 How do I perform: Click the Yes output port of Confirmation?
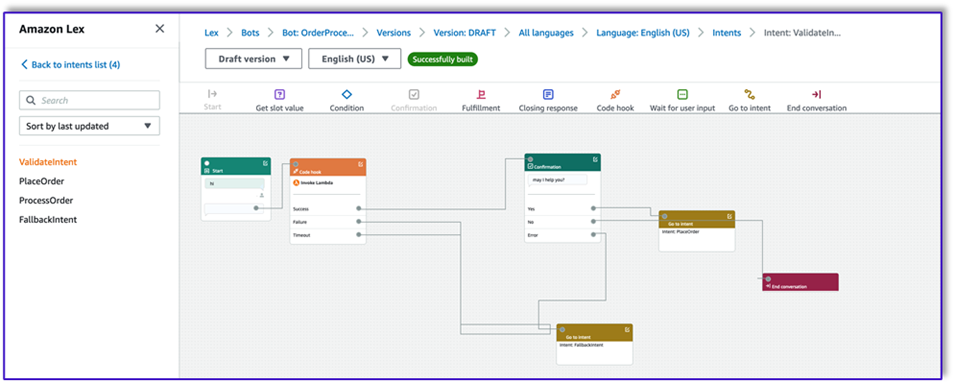pyautogui.click(x=593, y=208)
